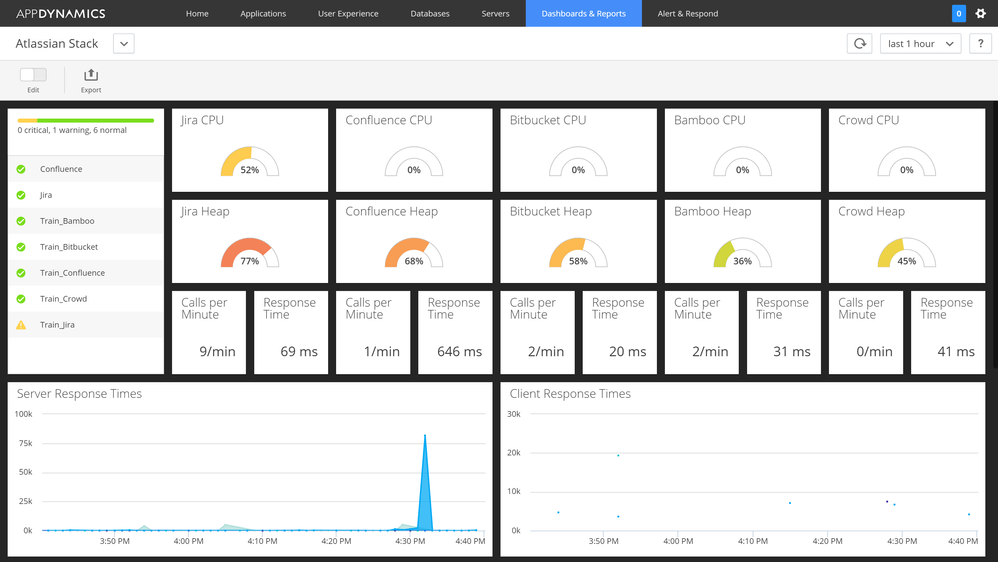Click the Train_Jira warning triangle icon

pyautogui.click(x=21, y=325)
